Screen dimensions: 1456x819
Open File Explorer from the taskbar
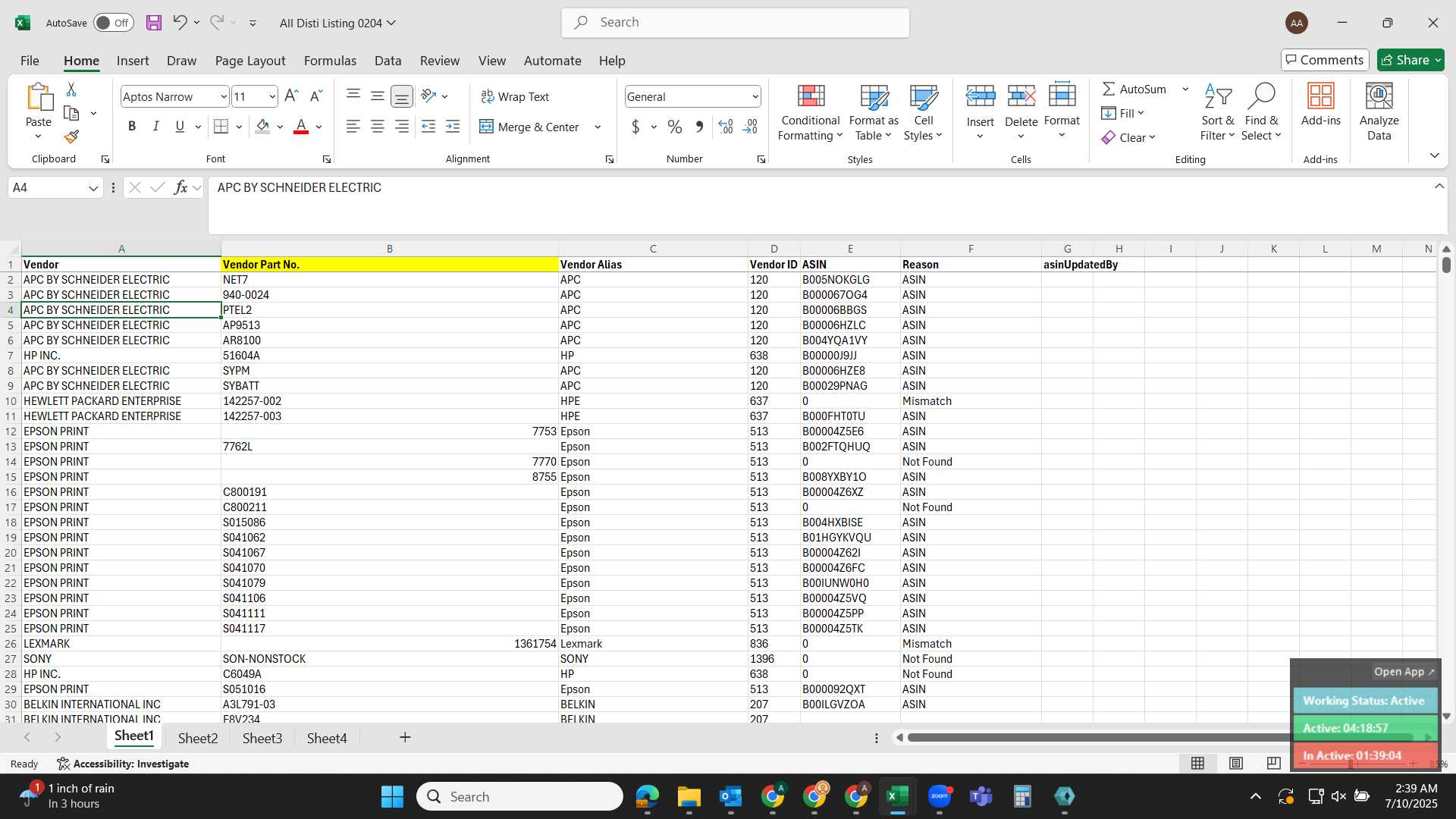(689, 796)
